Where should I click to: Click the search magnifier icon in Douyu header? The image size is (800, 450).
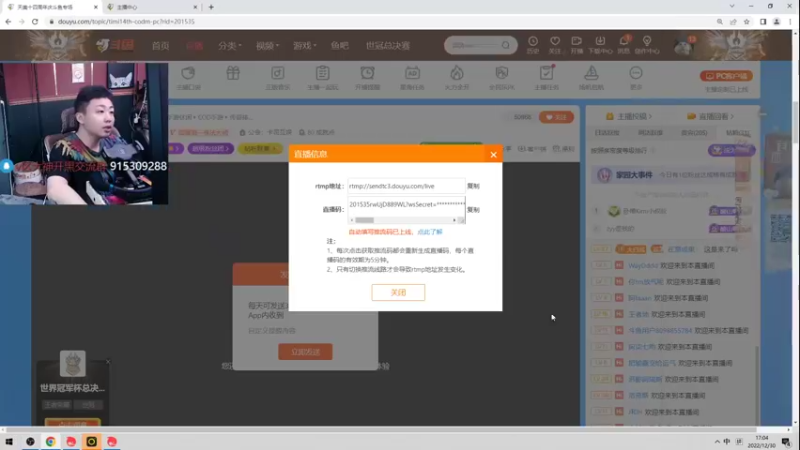point(506,45)
